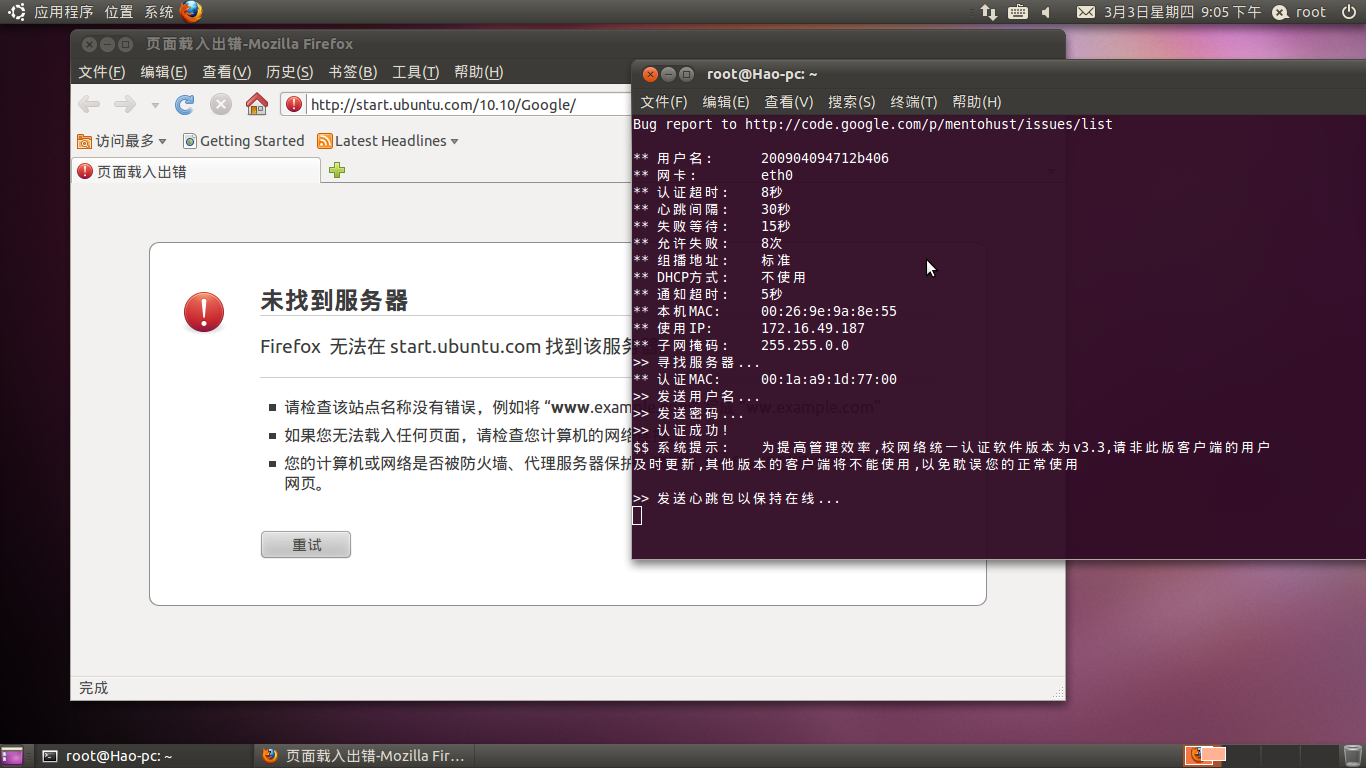Close the root@Hao-pc terminal window

click(x=650, y=74)
